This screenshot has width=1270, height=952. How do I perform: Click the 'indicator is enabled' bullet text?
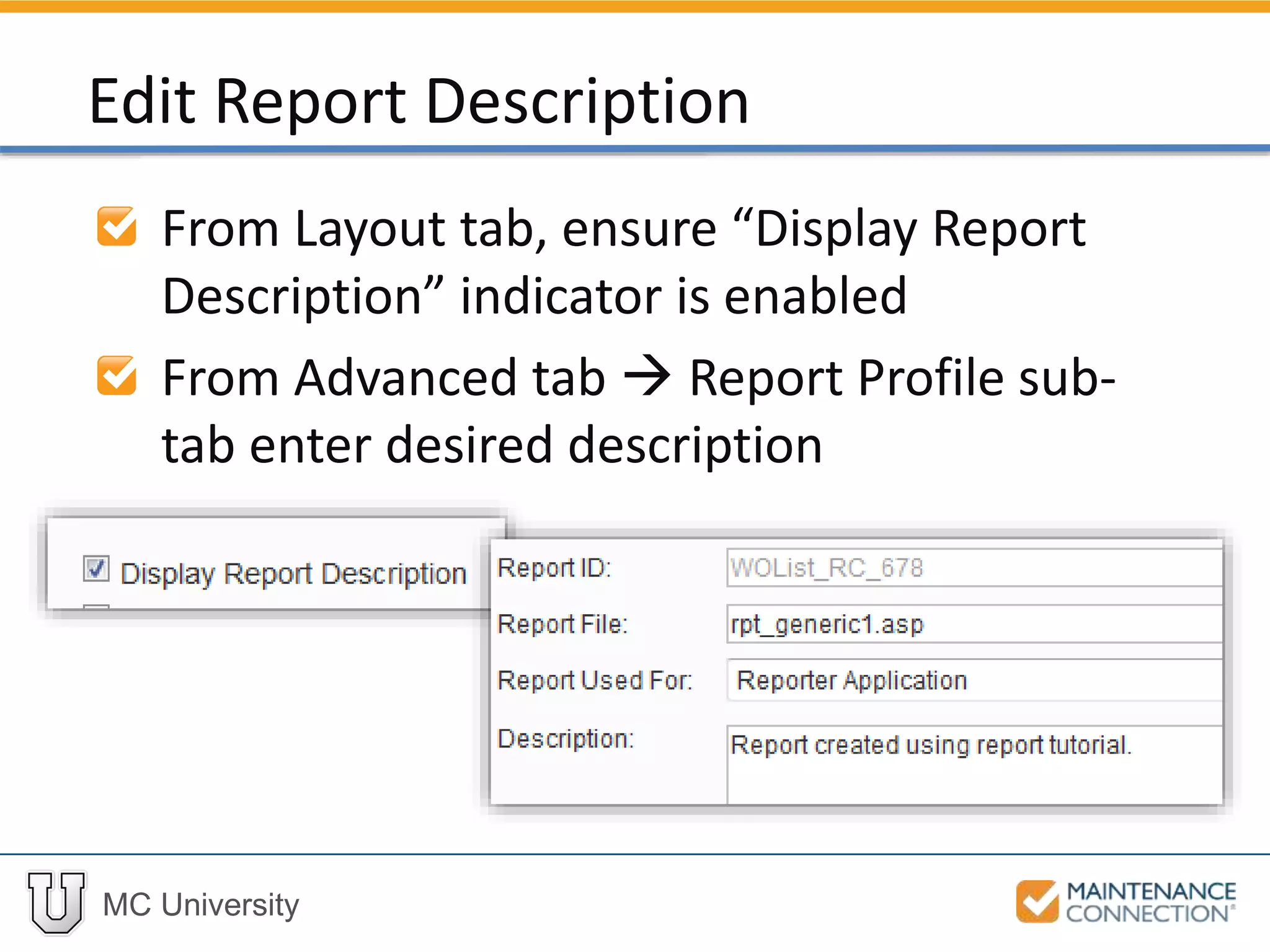(683, 296)
